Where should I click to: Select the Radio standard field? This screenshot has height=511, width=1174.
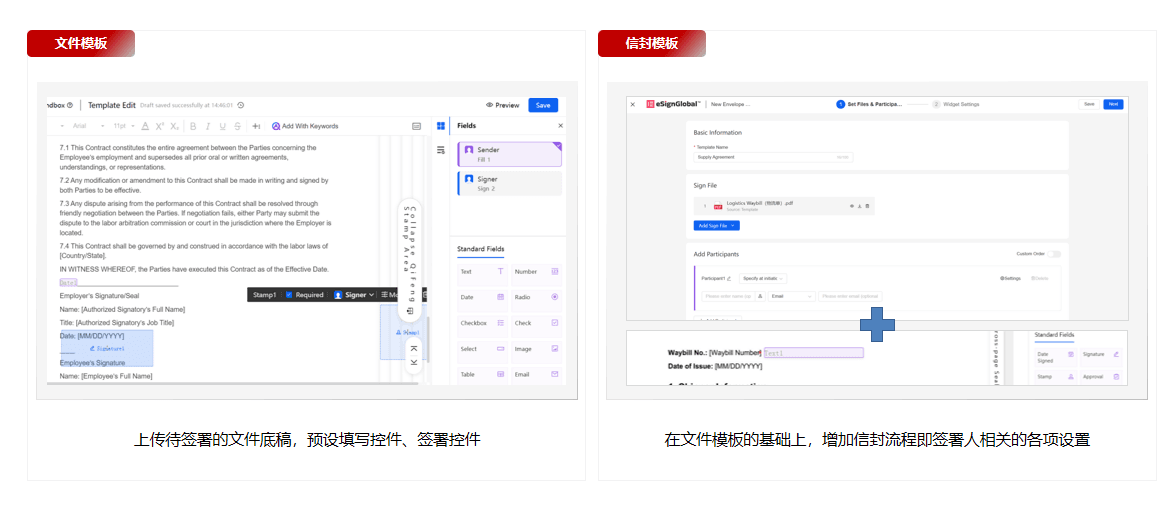[536, 297]
